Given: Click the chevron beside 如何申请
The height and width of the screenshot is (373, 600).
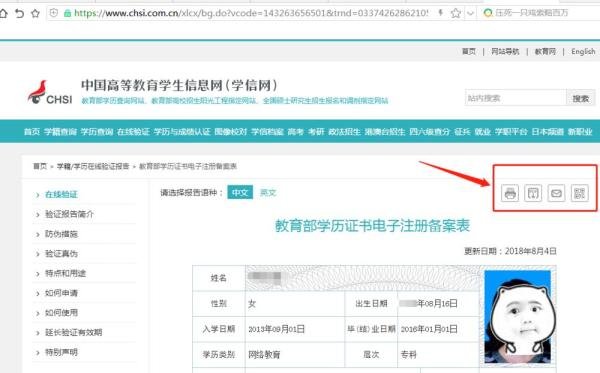Looking at the screenshot, I should tap(38, 294).
